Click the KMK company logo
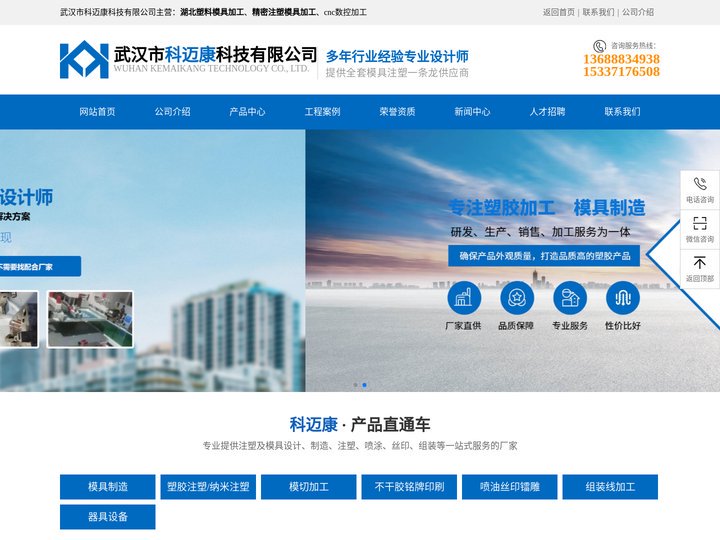 click(x=84, y=60)
